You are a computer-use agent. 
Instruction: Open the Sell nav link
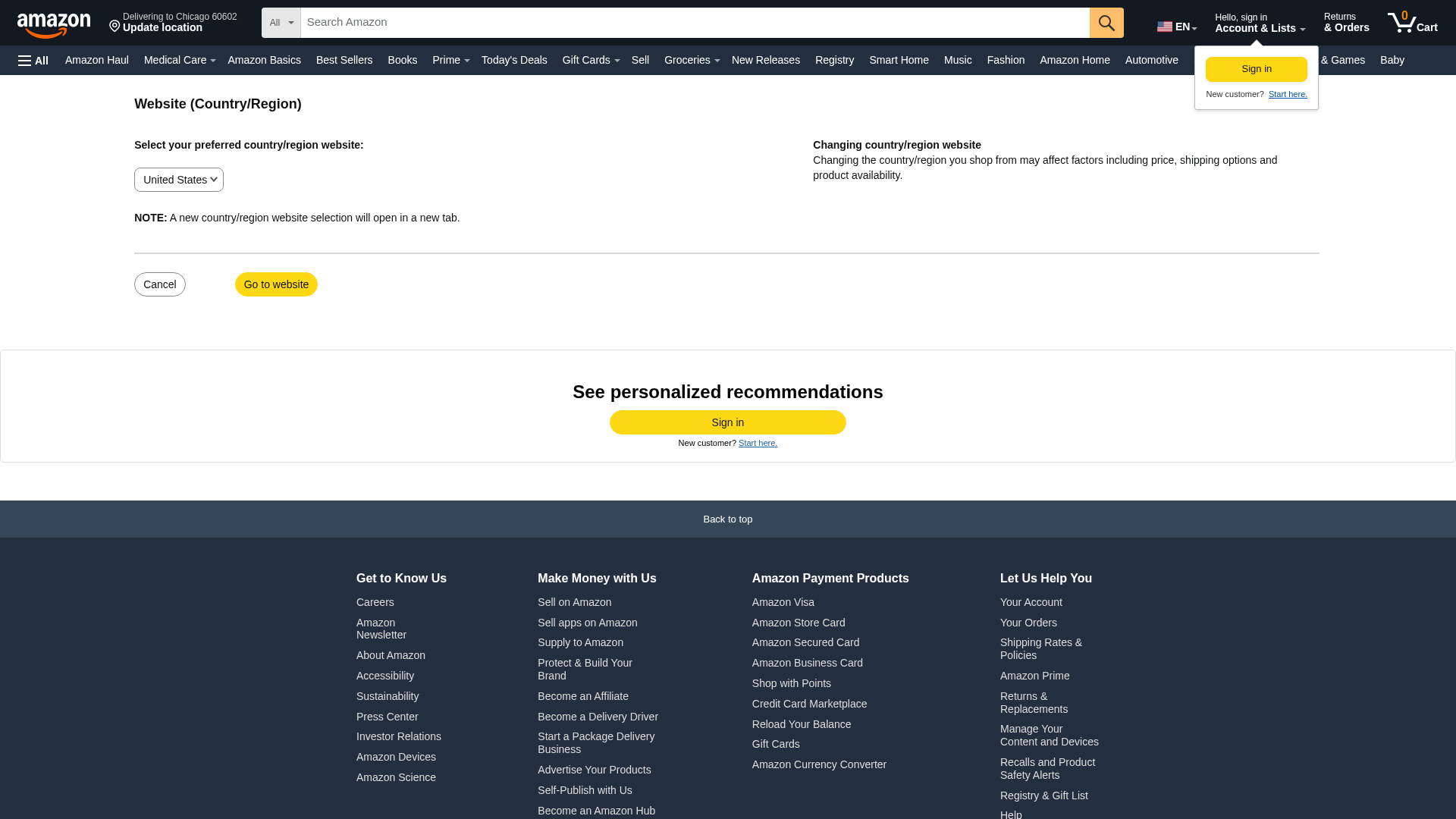[640, 60]
